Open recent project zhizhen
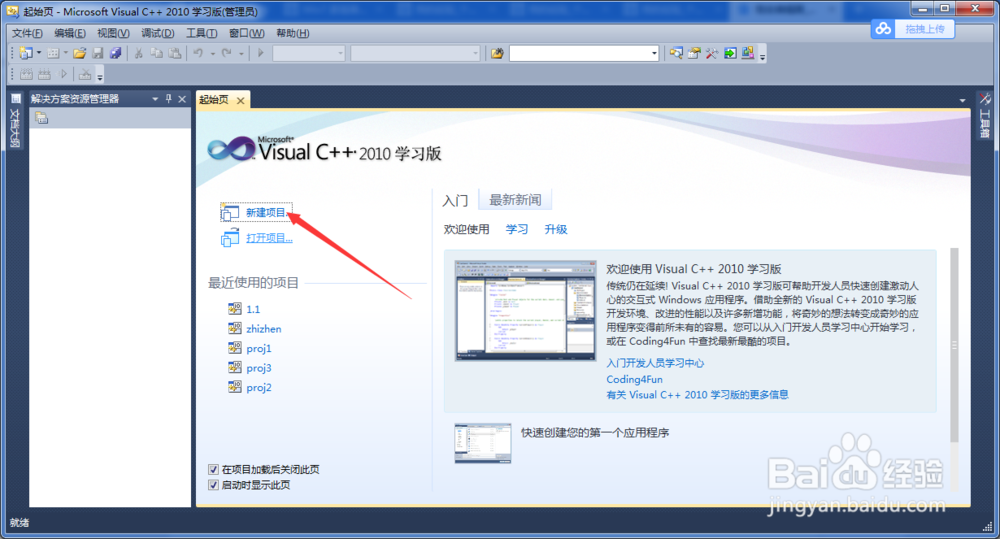 coord(263,329)
